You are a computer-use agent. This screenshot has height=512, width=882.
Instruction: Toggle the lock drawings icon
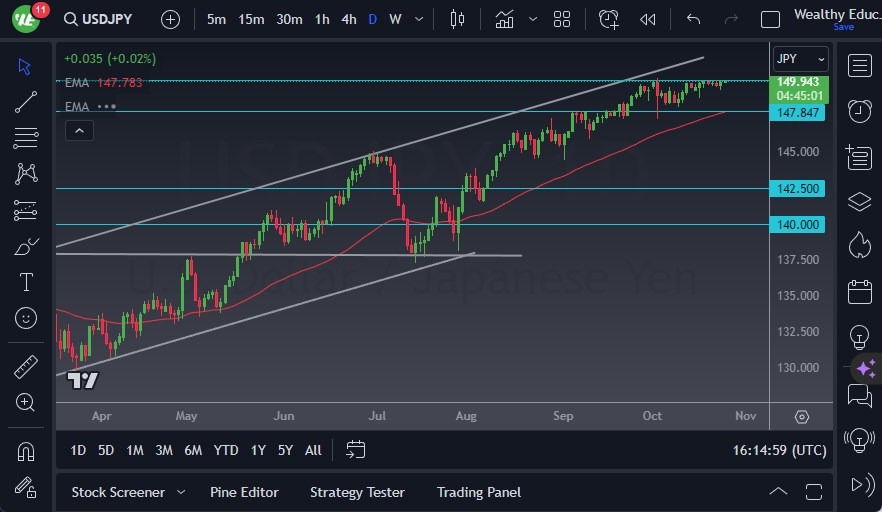pos(26,486)
